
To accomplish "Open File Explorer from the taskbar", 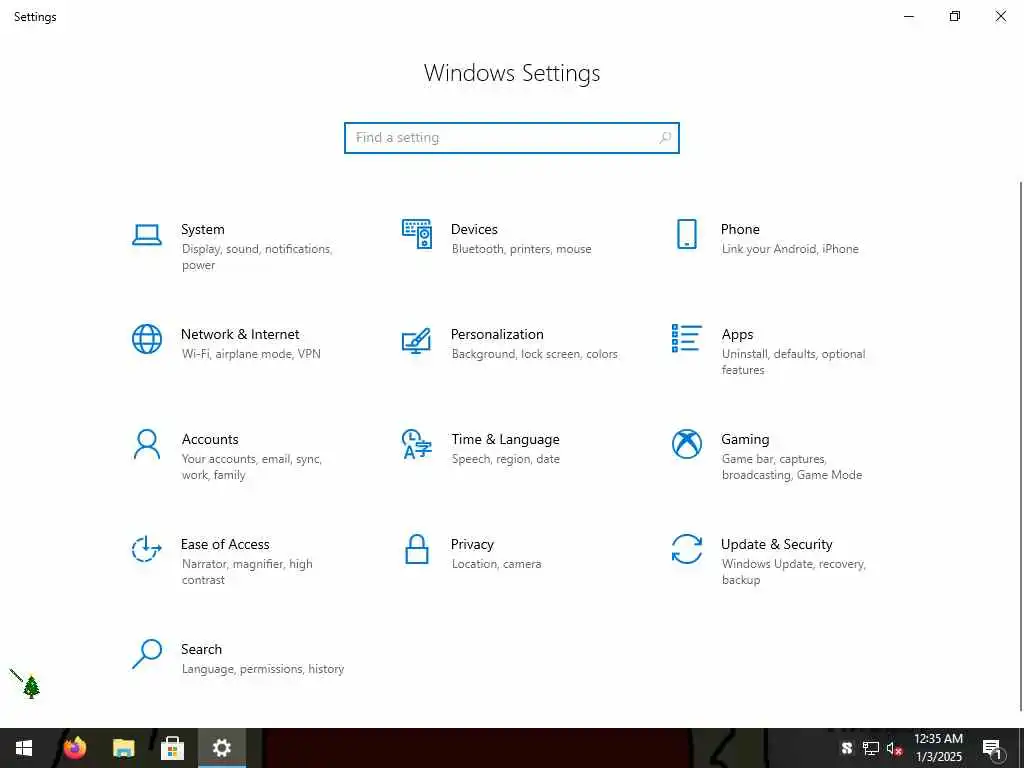I will pos(123,748).
